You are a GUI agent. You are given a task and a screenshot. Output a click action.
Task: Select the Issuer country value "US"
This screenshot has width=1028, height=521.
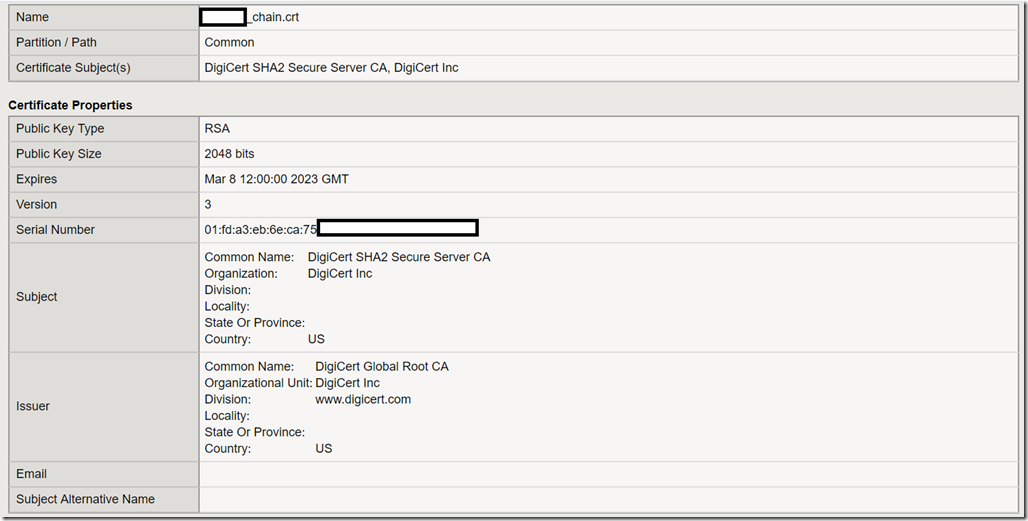[324, 448]
